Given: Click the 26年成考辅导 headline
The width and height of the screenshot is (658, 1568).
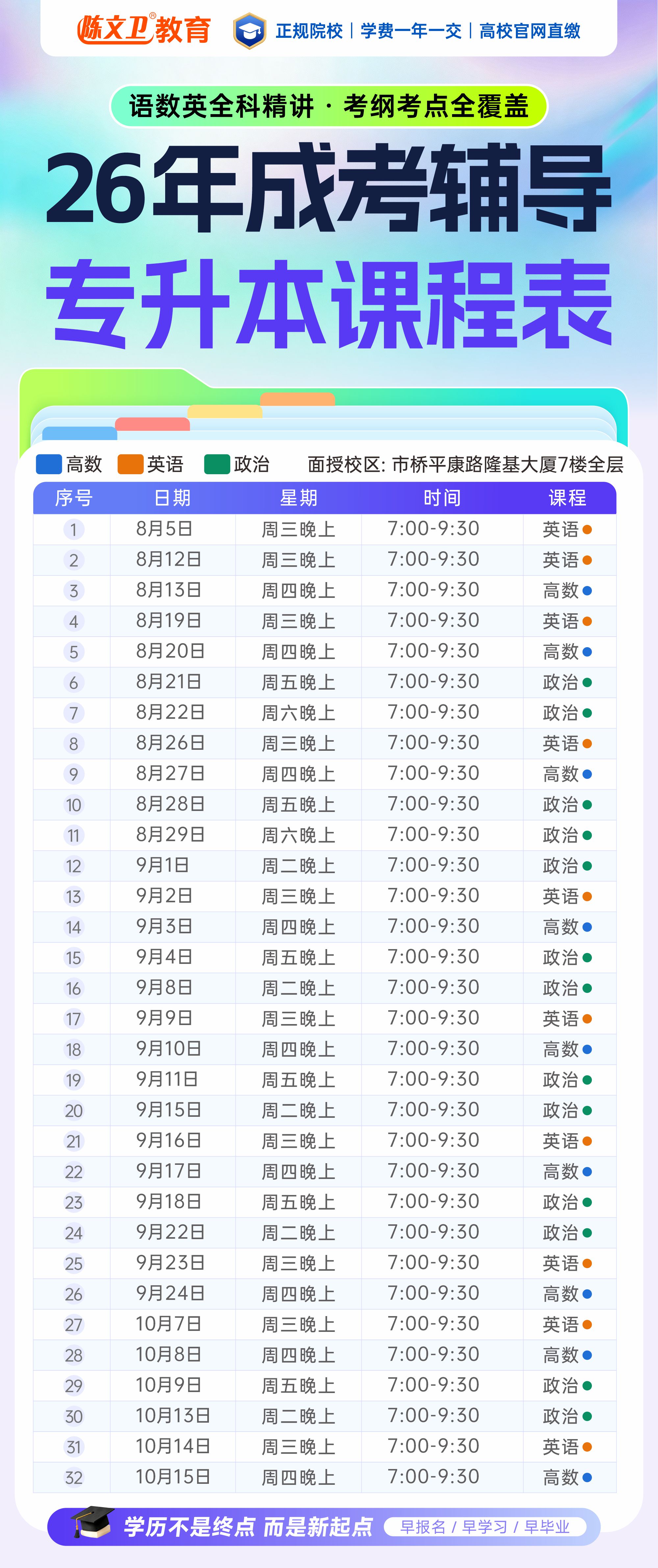Looking at the screenshot, I should coord(329,188).
